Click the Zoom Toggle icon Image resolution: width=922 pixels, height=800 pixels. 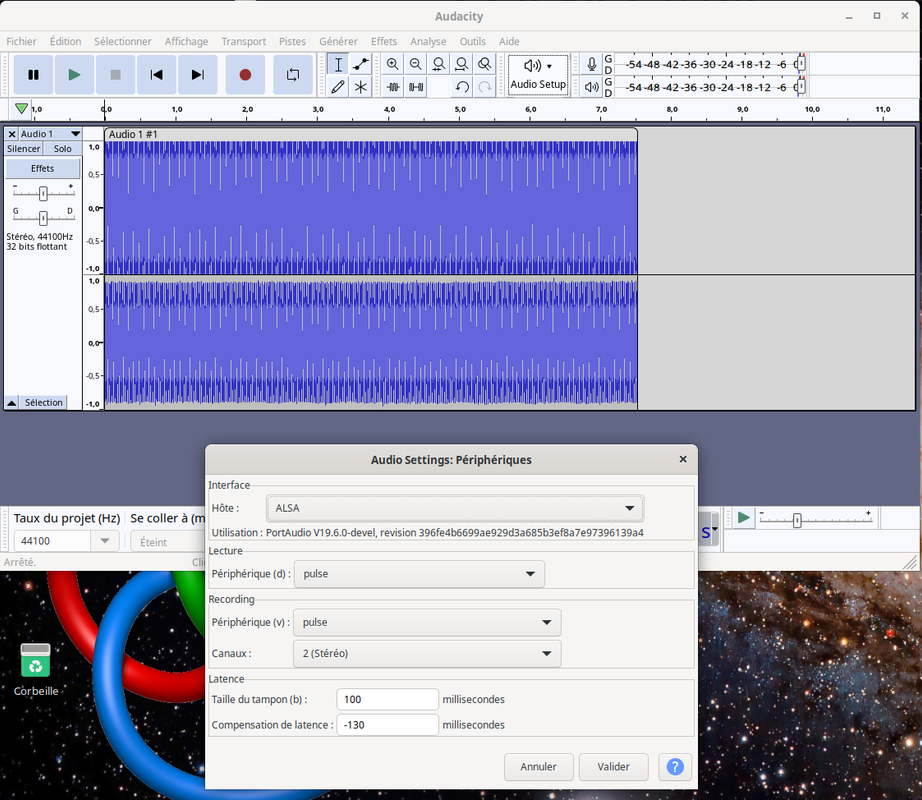point(485,64)
